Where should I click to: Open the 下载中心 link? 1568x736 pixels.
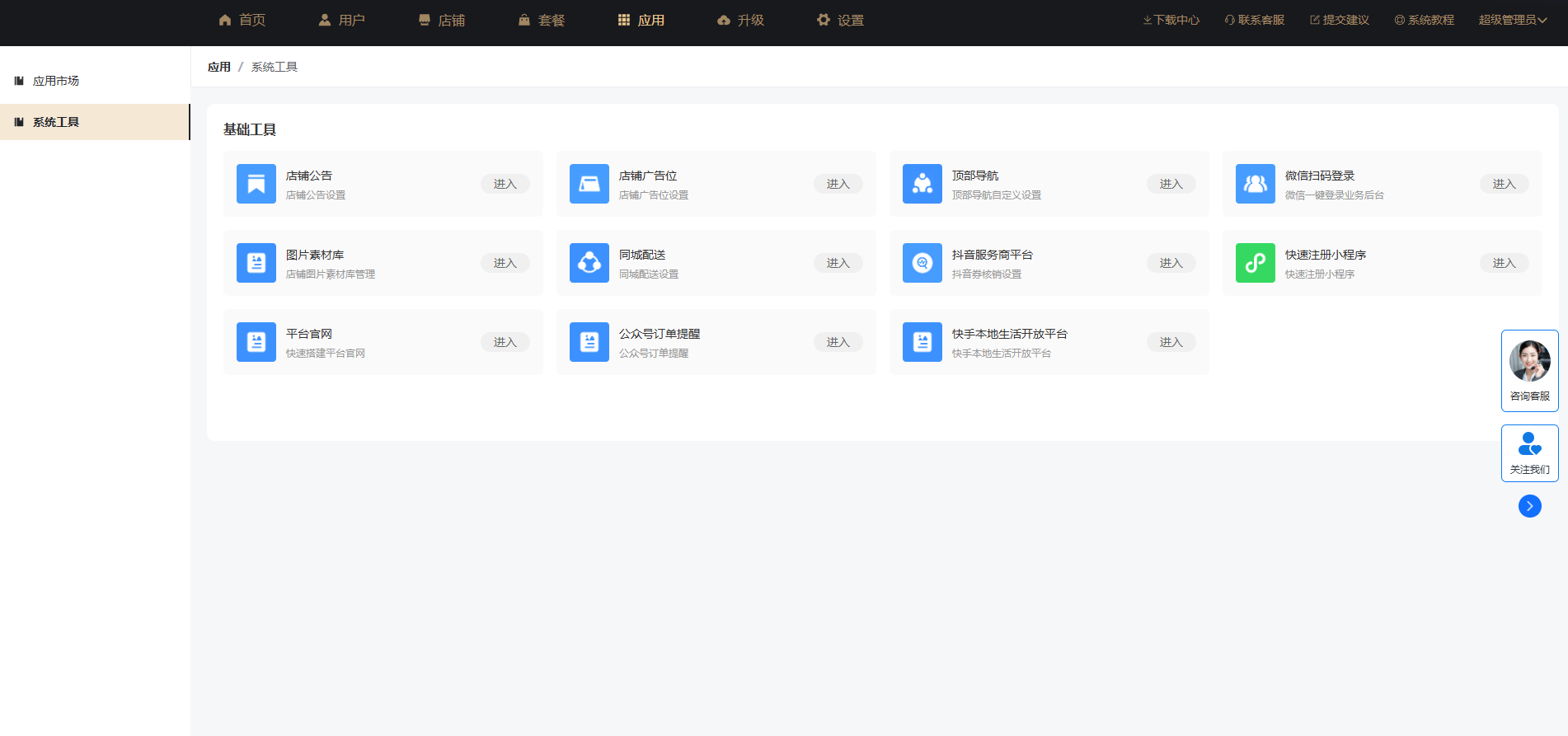point(1171,20)
